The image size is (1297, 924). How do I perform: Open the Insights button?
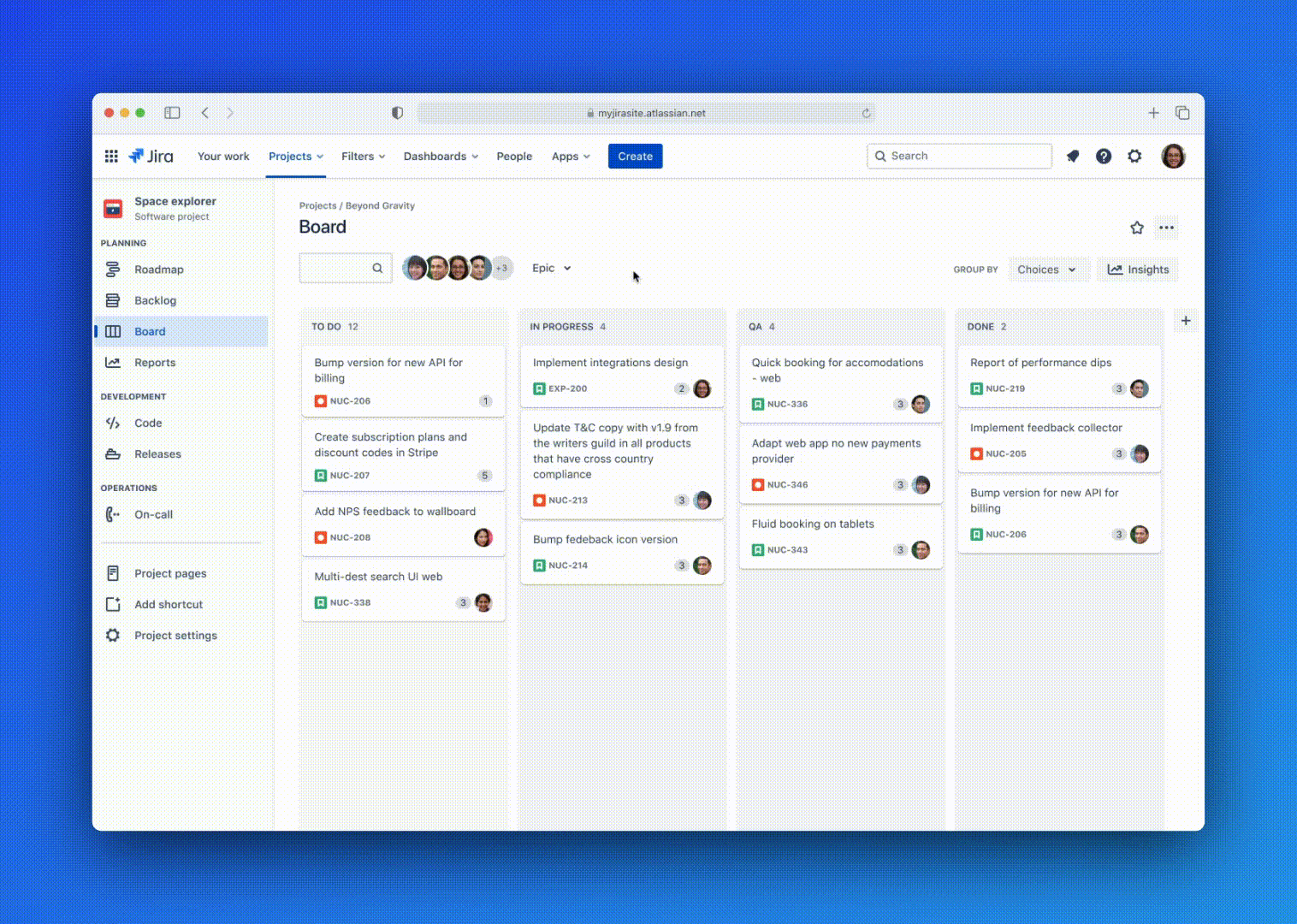1138,269
